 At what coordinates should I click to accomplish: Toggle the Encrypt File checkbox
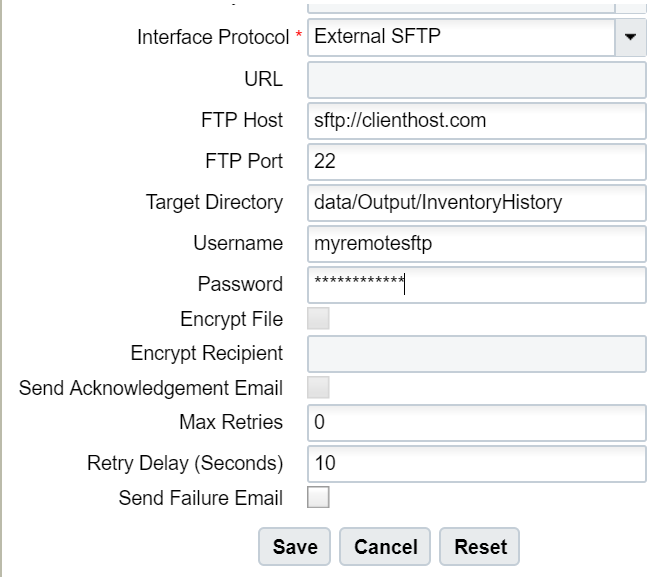[x=319, y=319]
